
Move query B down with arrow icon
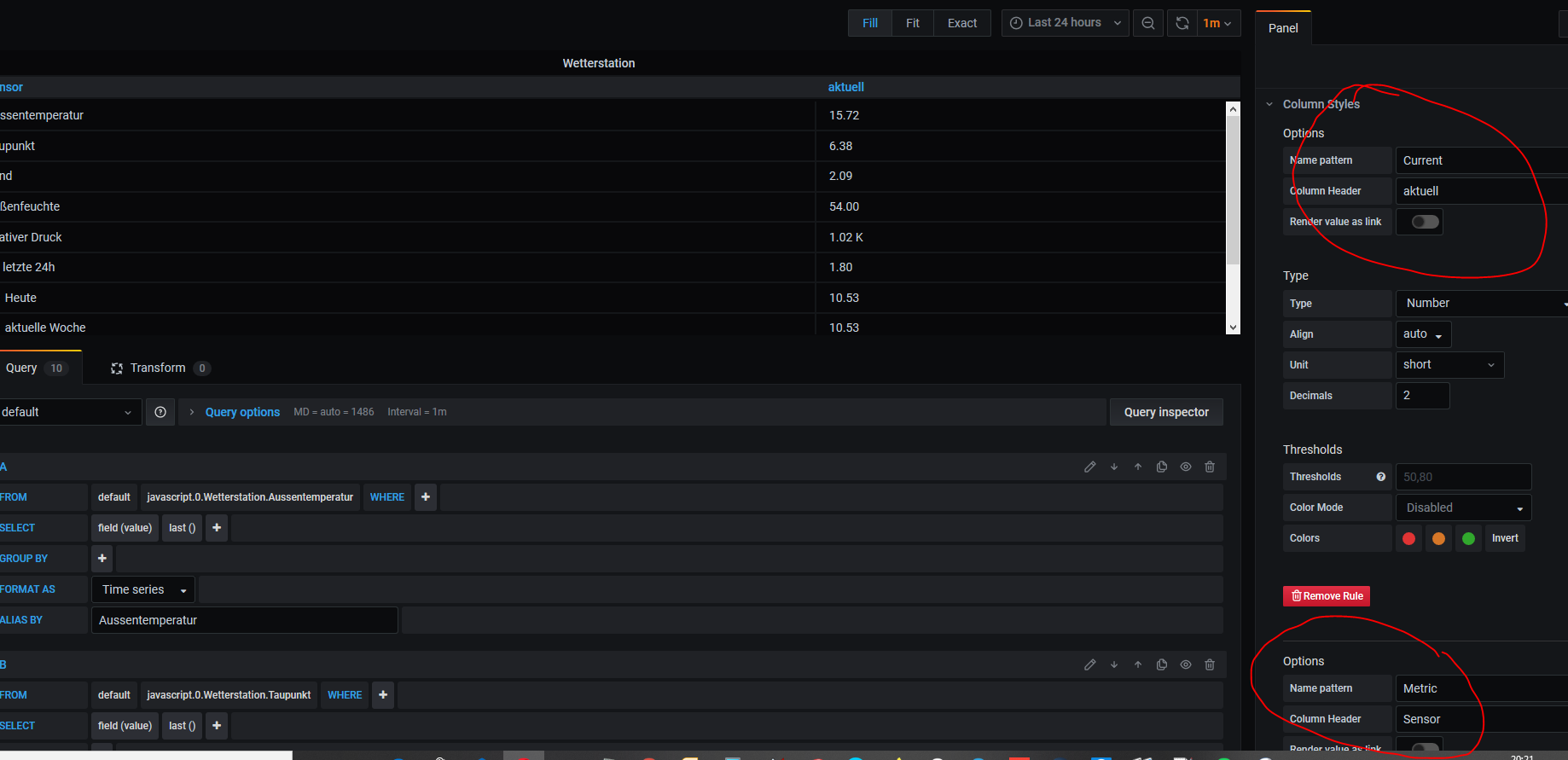[1113, 664]
